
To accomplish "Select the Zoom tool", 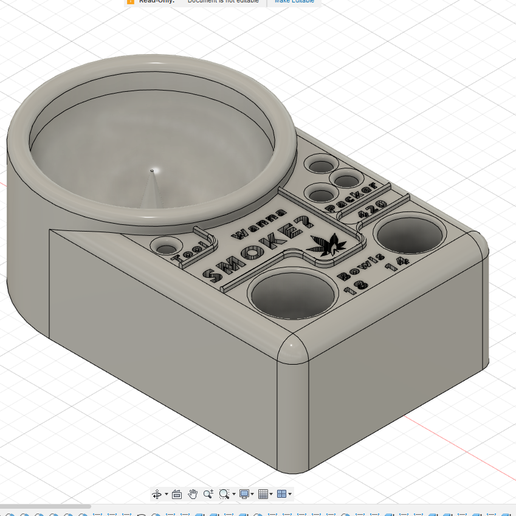I will 208,494.
